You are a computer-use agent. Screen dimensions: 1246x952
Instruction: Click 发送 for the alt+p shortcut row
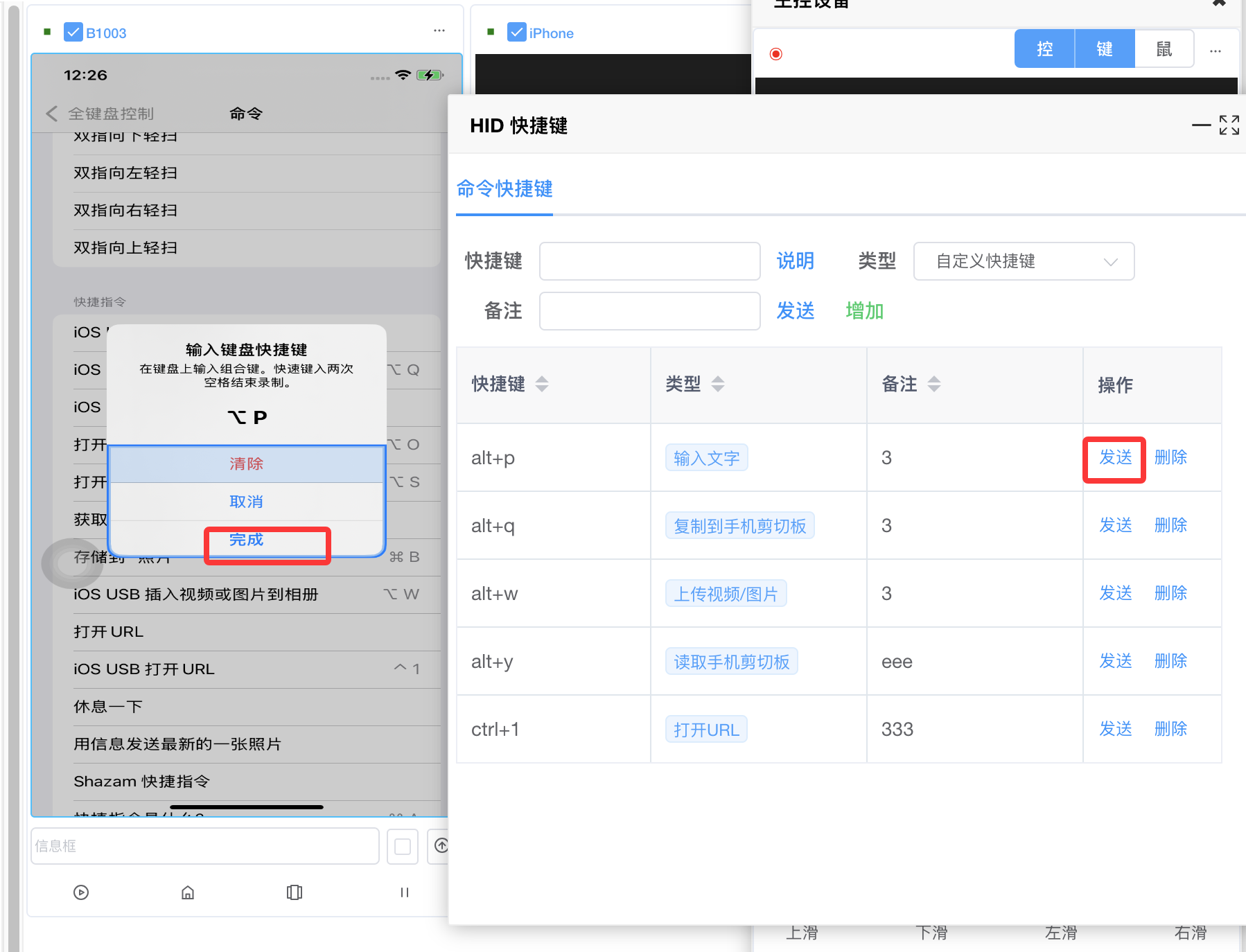(1115, 457)
